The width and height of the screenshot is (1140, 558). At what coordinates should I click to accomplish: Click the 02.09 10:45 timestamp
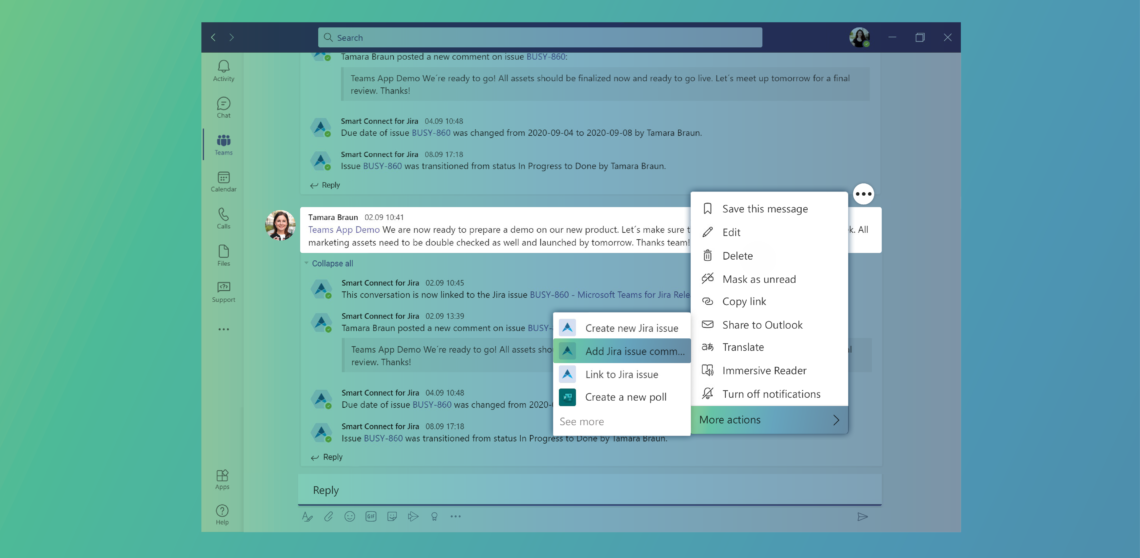[444, 282]
